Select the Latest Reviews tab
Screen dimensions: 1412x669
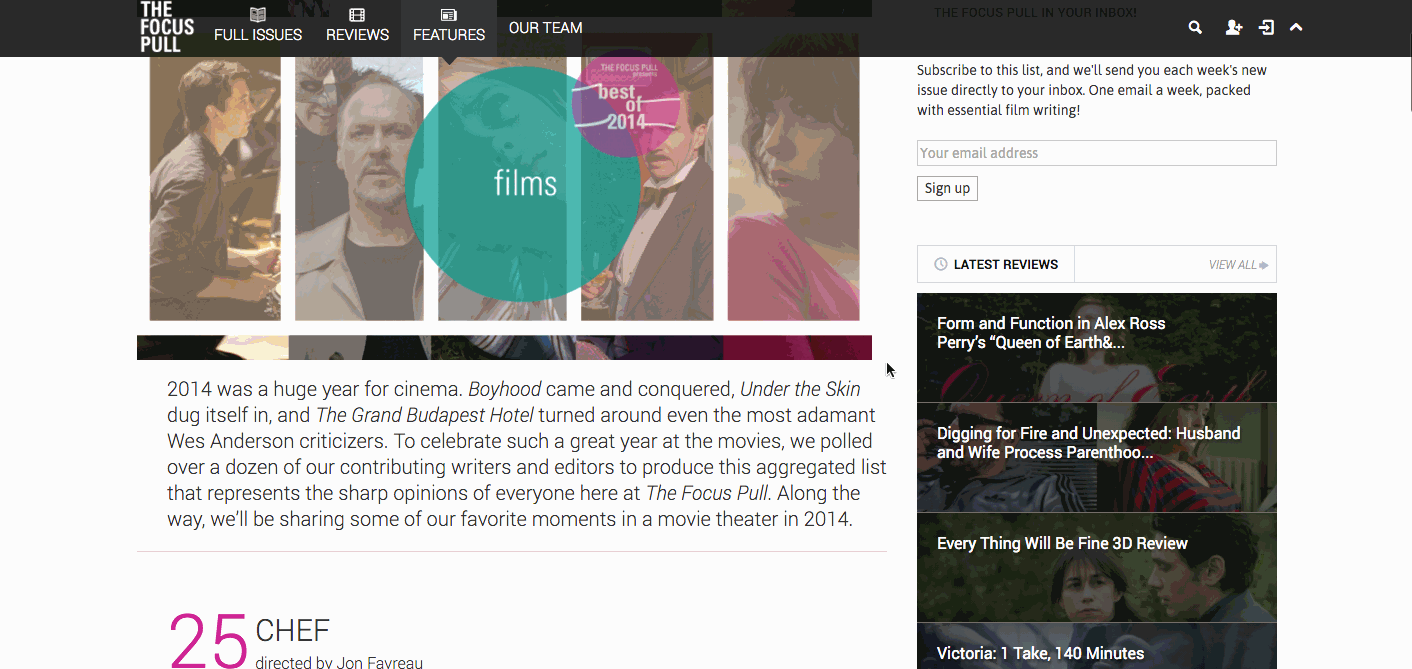click(996, 264)
